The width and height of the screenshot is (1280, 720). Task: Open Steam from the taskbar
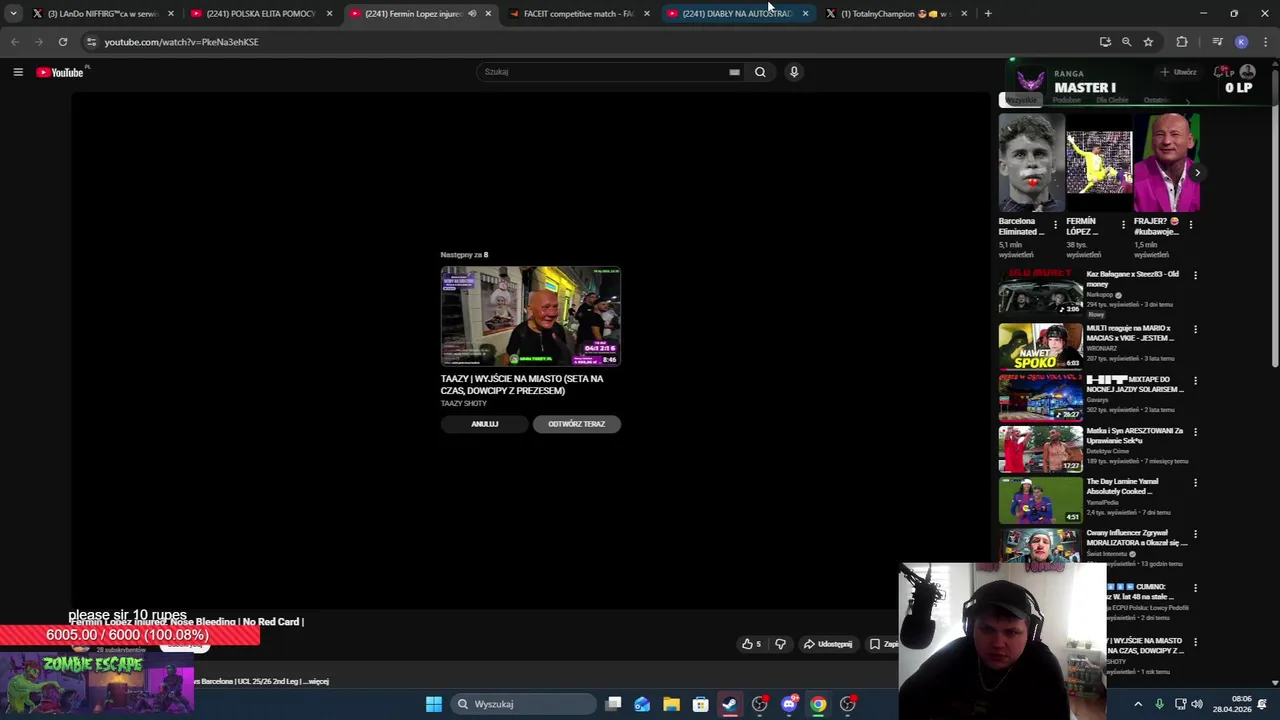click(730, 704)
